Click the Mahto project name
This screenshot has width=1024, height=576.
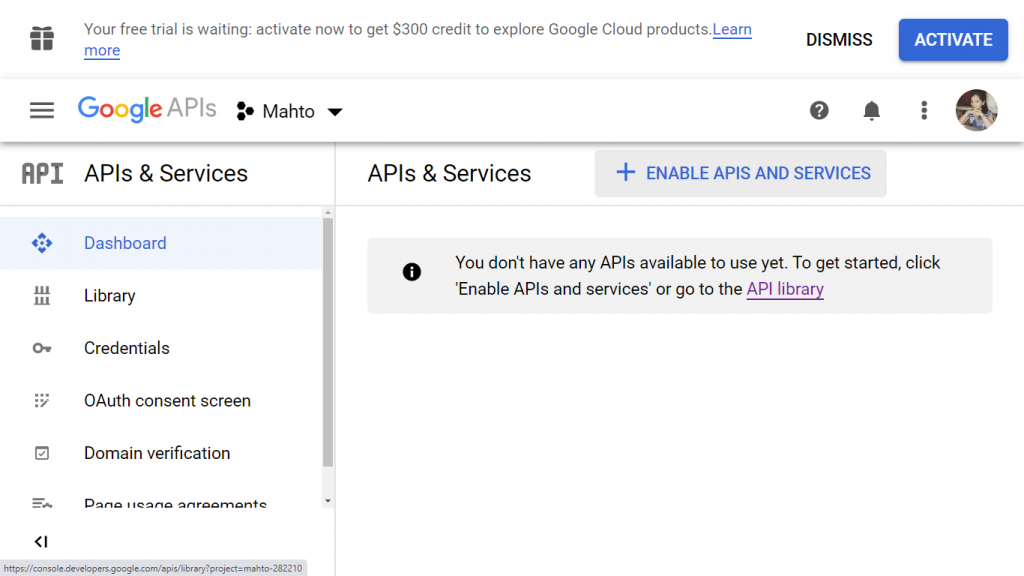[x=289, y=112]
